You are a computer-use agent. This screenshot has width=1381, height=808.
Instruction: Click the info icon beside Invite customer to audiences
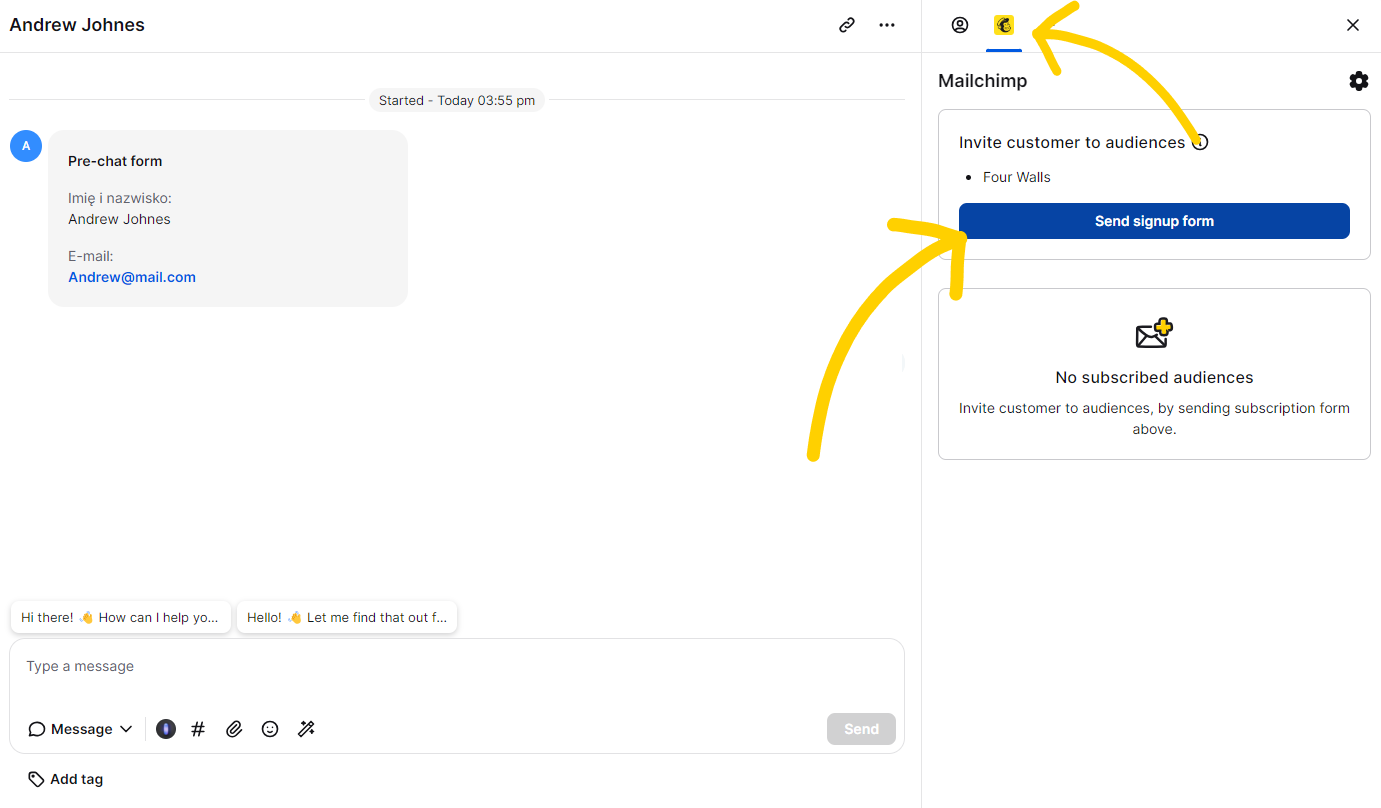[x=1201, y=142]
